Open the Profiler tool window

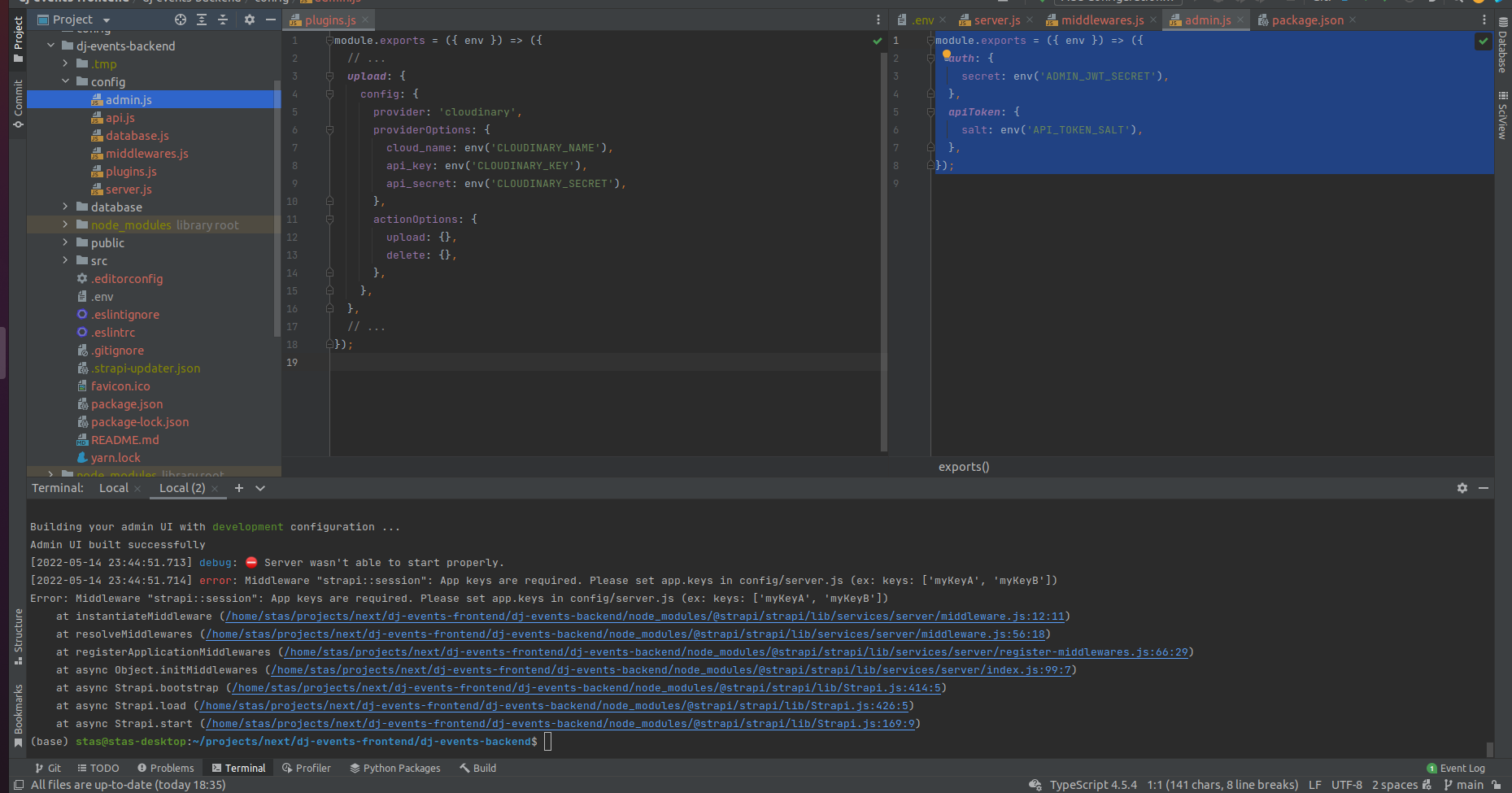(x=306, y=768)
